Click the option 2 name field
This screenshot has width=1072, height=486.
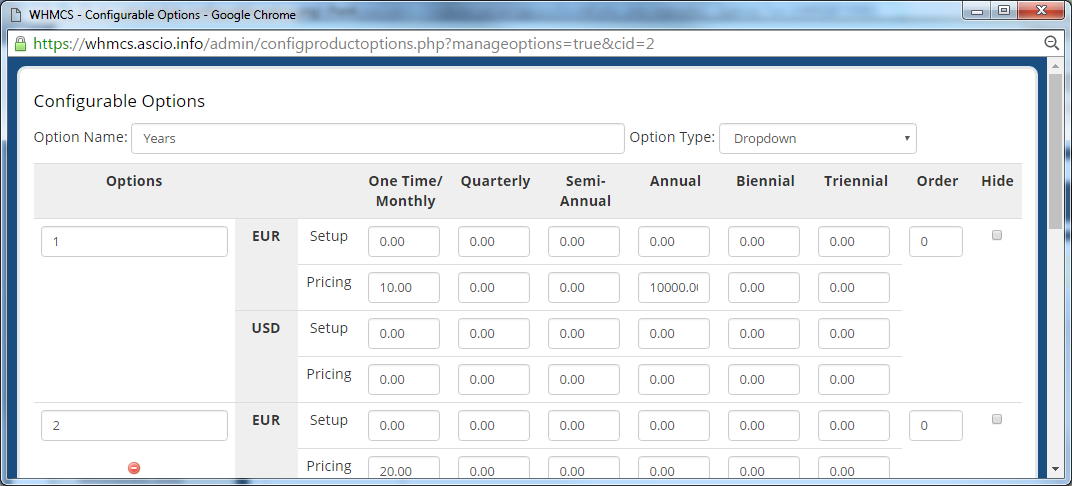point(134,426)
